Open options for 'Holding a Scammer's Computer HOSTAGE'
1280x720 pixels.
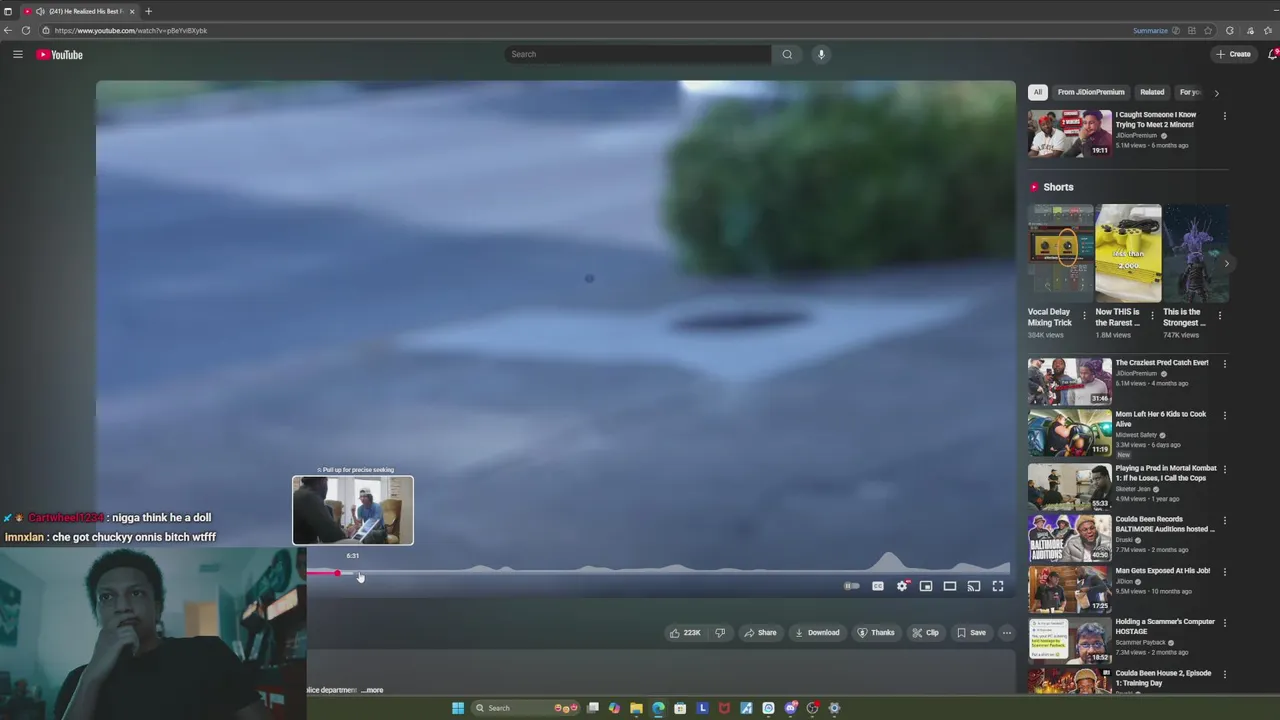(1224, 622)
